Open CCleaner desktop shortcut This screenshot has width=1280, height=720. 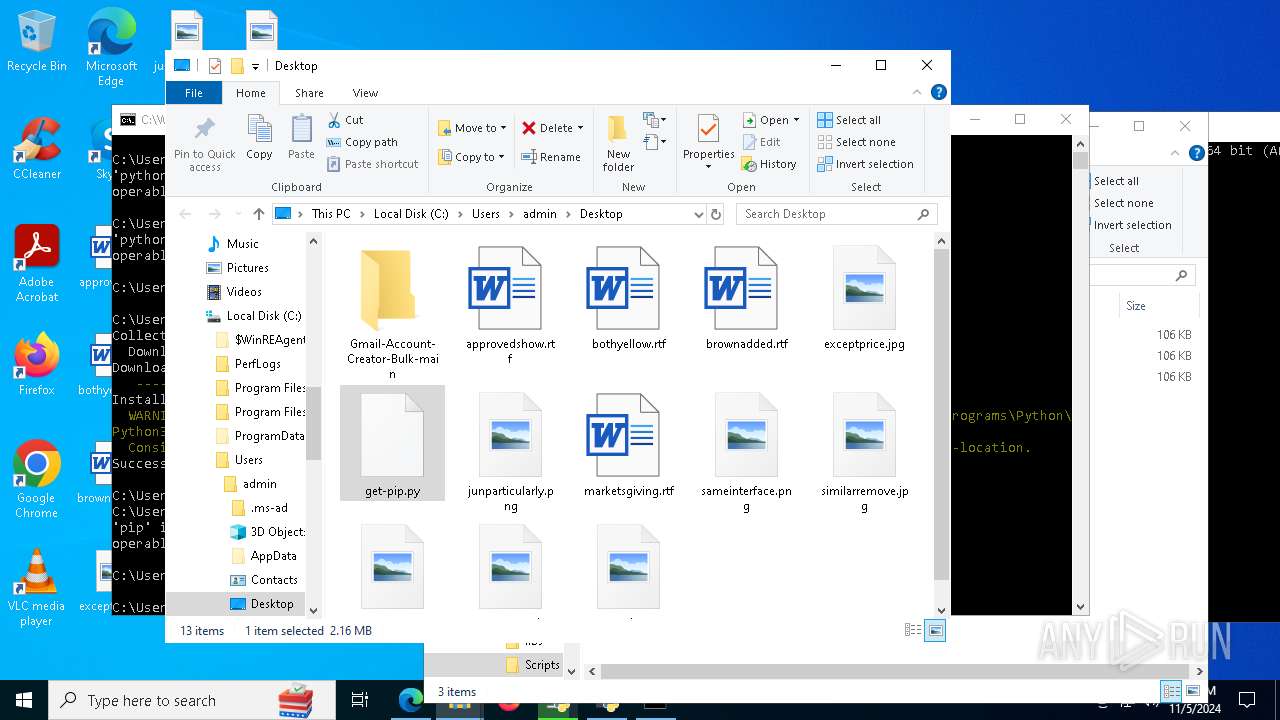pos(37,149)
